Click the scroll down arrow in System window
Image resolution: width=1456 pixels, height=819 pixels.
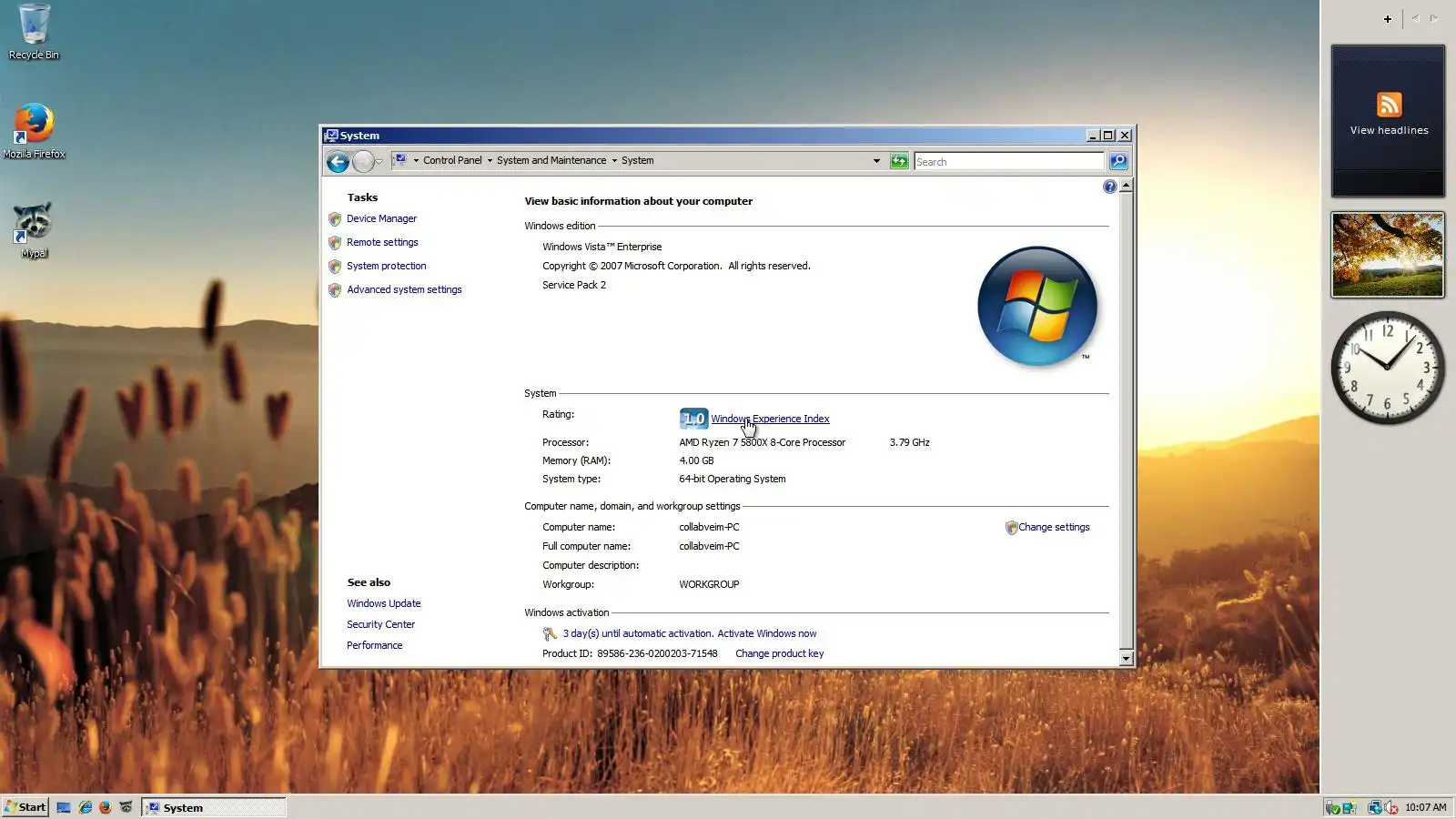pos(1127,659)
